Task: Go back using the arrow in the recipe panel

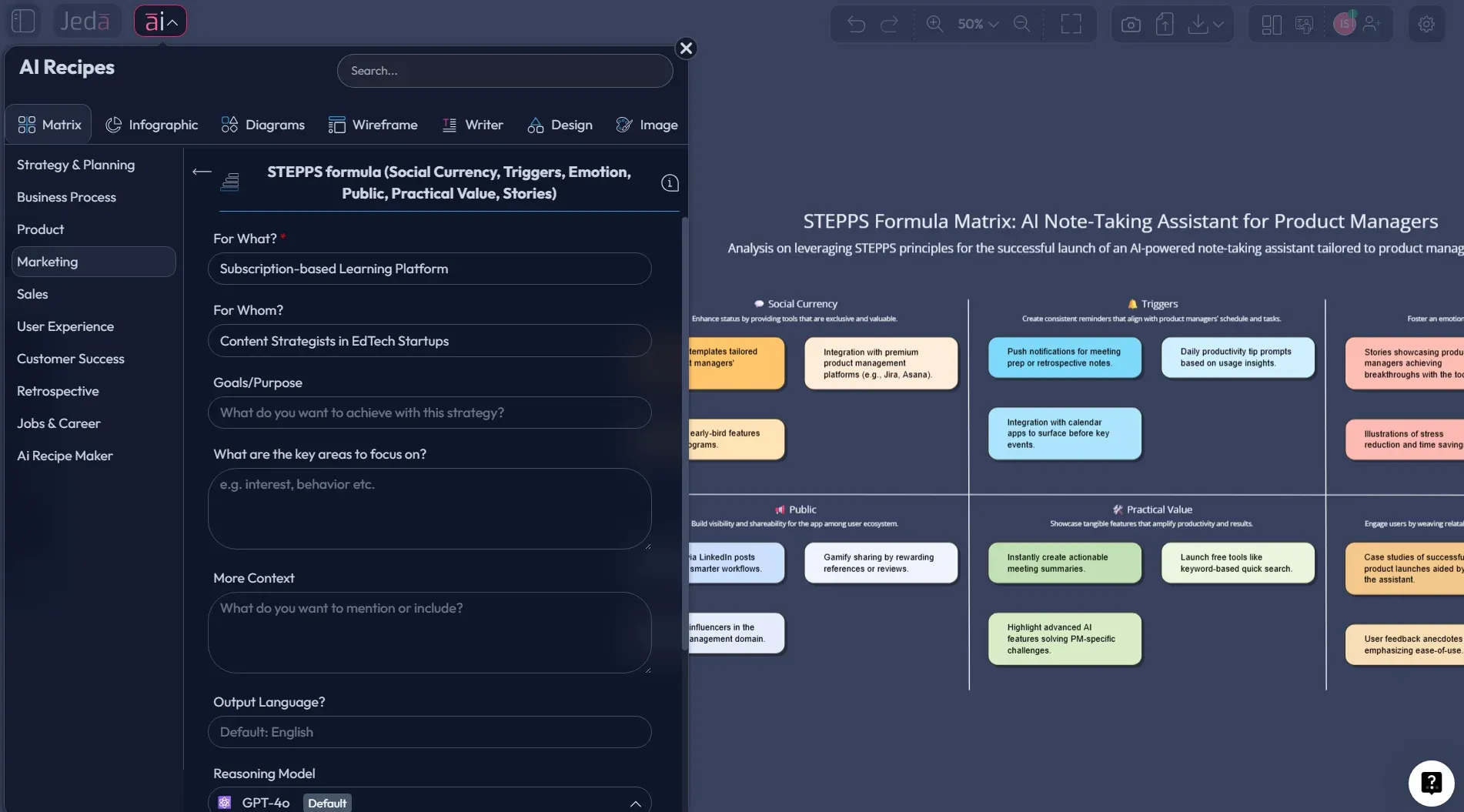Action: pos(201,172)
